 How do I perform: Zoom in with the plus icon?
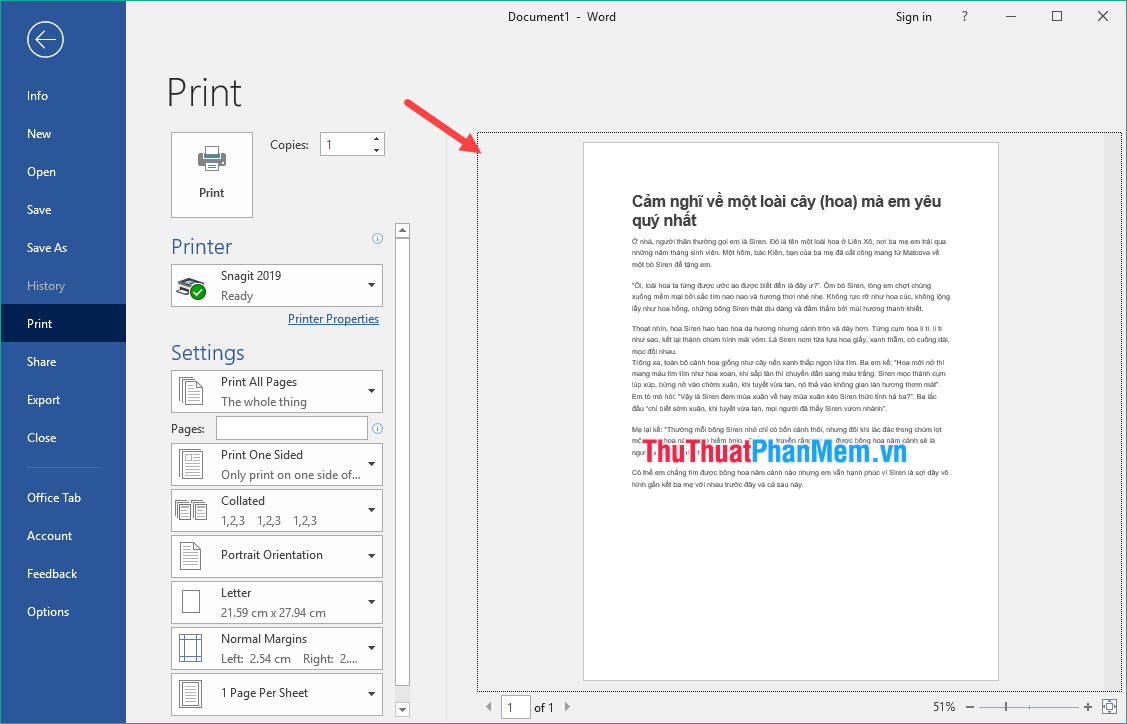point(1088,707)
